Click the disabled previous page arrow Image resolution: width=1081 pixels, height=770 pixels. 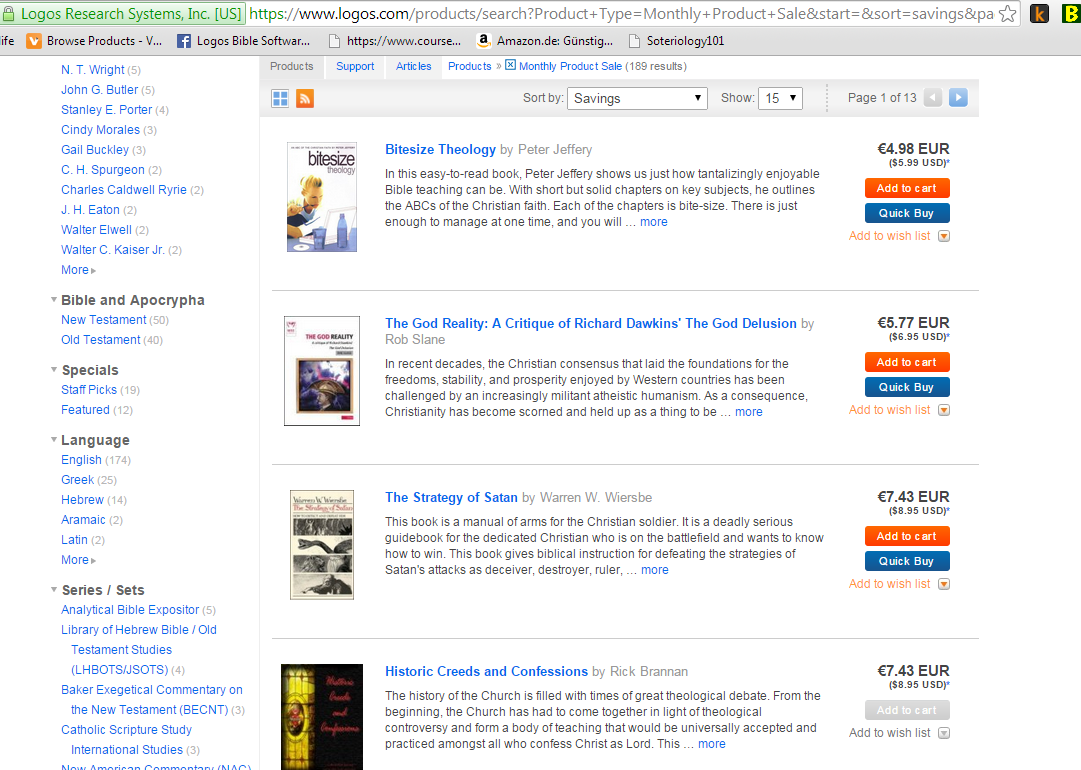(x=933, y=98)
